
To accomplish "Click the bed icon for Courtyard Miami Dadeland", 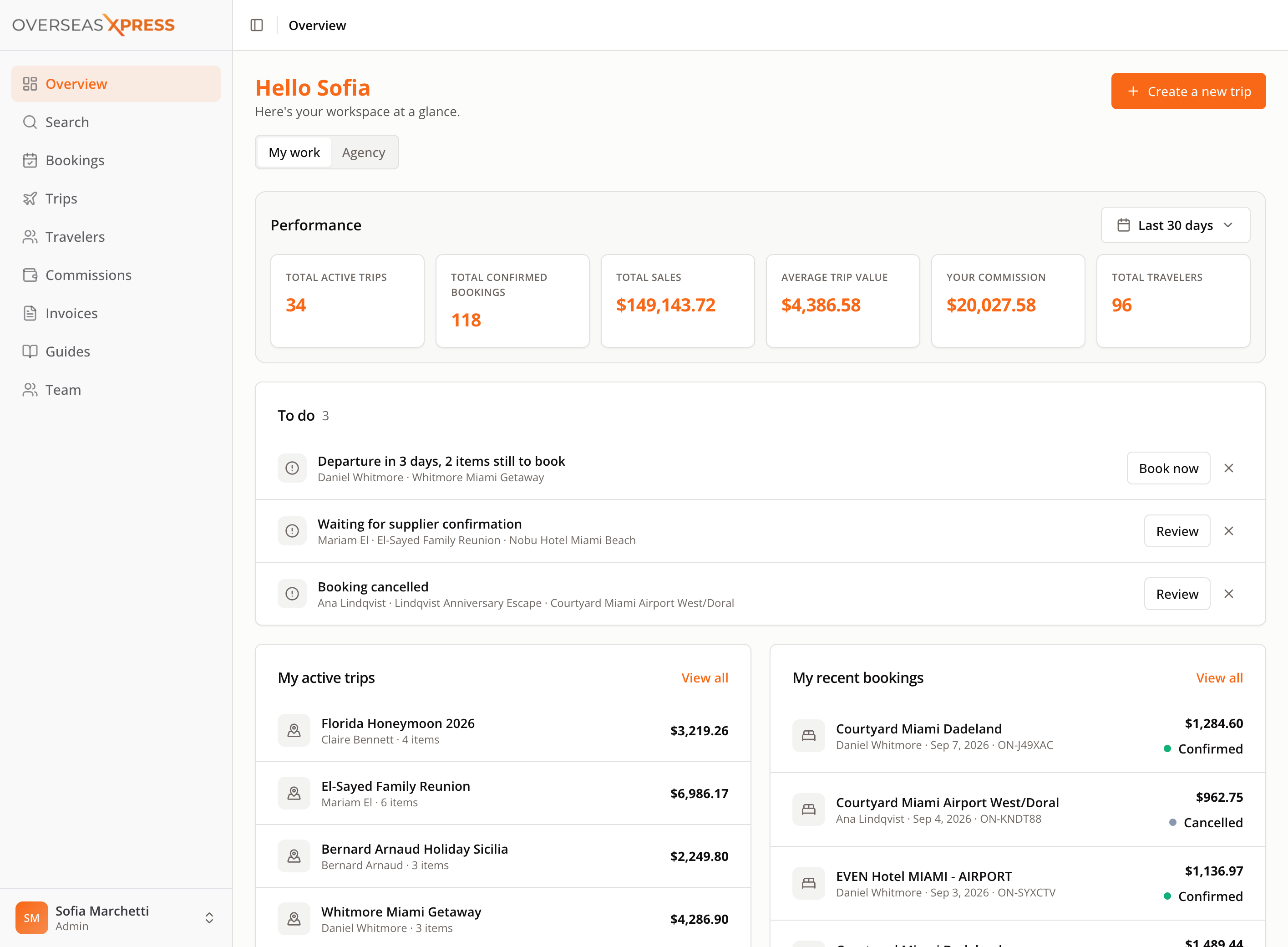I will (x=808, y=736).
